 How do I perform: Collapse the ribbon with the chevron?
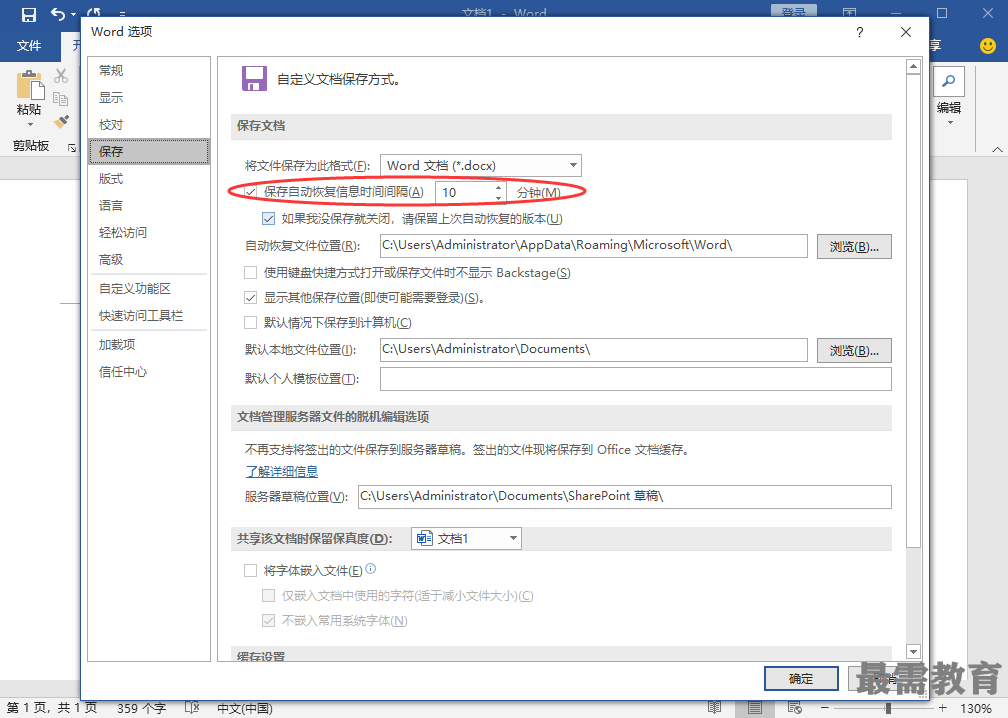[997, 149]
